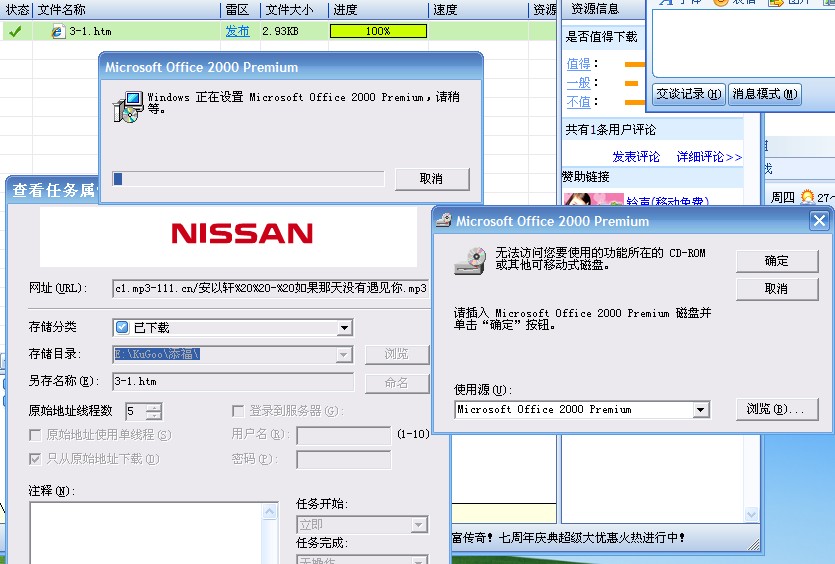Image resolution: width=835 pixels, height=564 pixels.
Task: Sort downloads by 文件名称 column header
Action: pyautogui.click(x=127, y=10)
